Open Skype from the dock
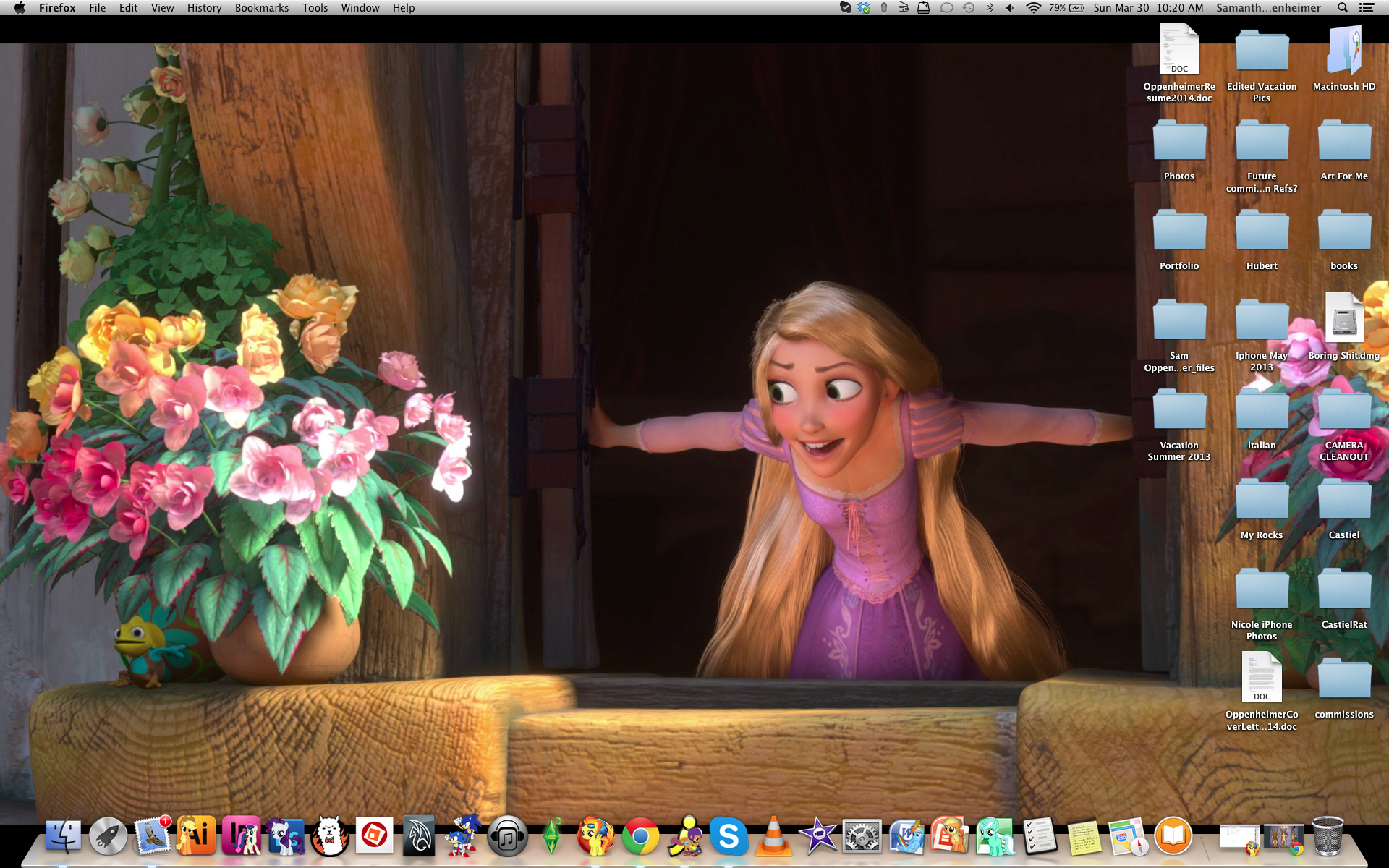The height and width of the screenshot is (868, 1389). [x=729, y=837]
